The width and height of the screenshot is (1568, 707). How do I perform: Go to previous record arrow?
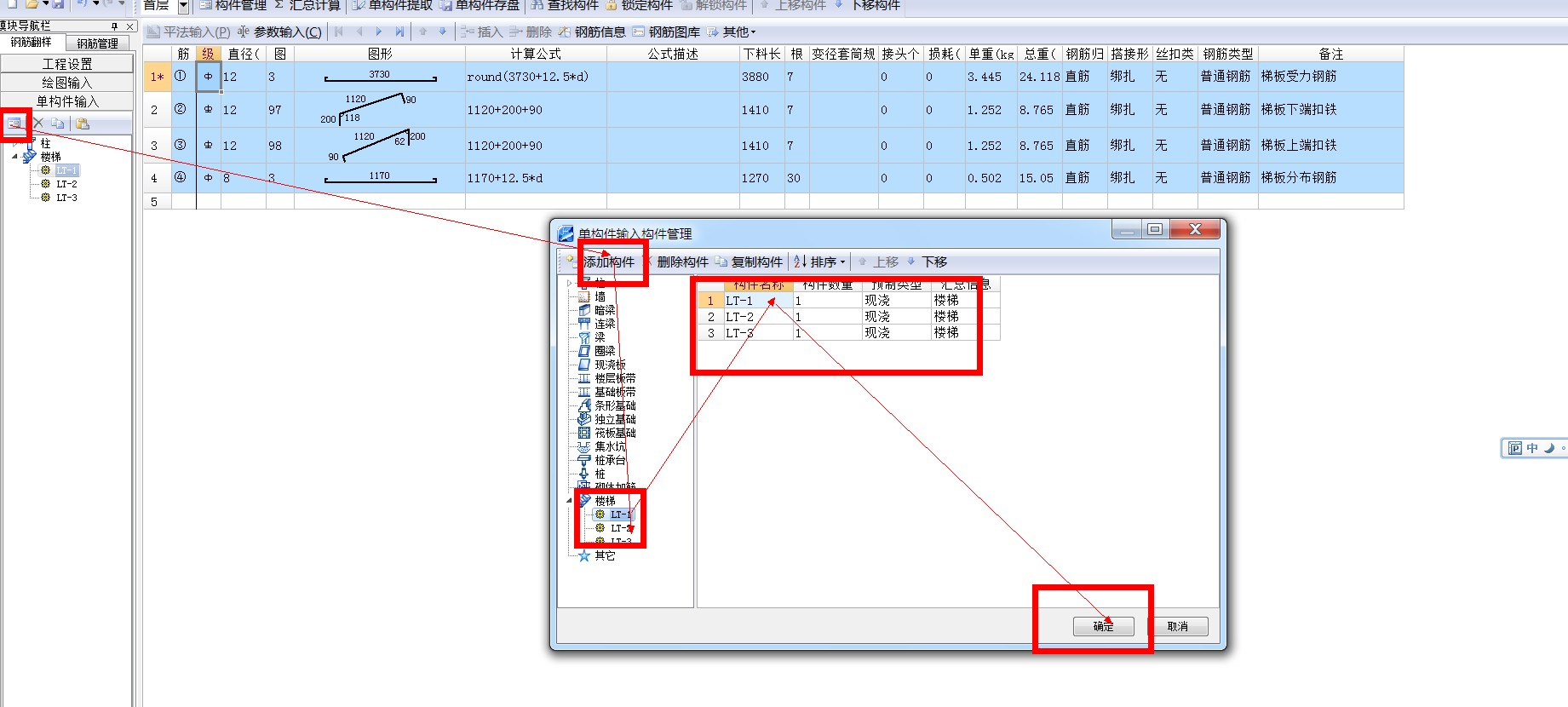pos(359,32)
